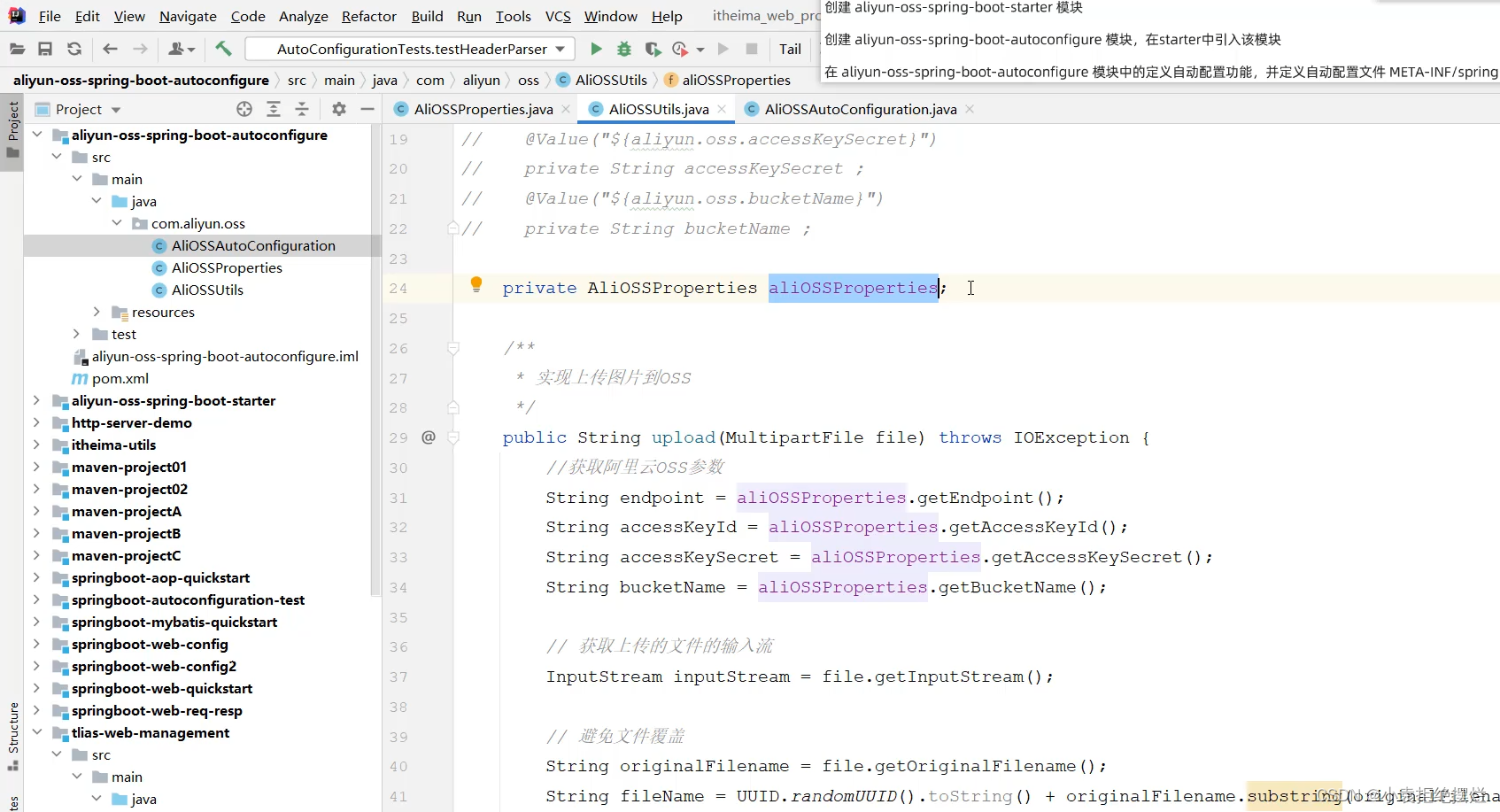This screenshot has width=1500, height=812.
Task: Click the aliyun breadcrumb in navigation bar
Action: tap(481, 80)
